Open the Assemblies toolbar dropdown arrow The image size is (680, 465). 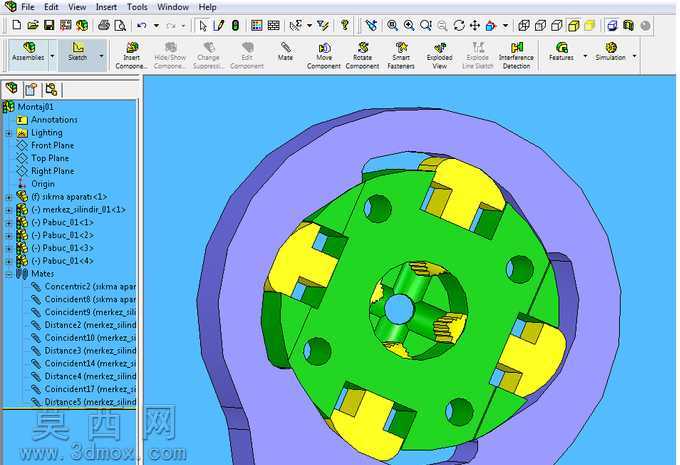pyautogui.click(x=52, y=56)
